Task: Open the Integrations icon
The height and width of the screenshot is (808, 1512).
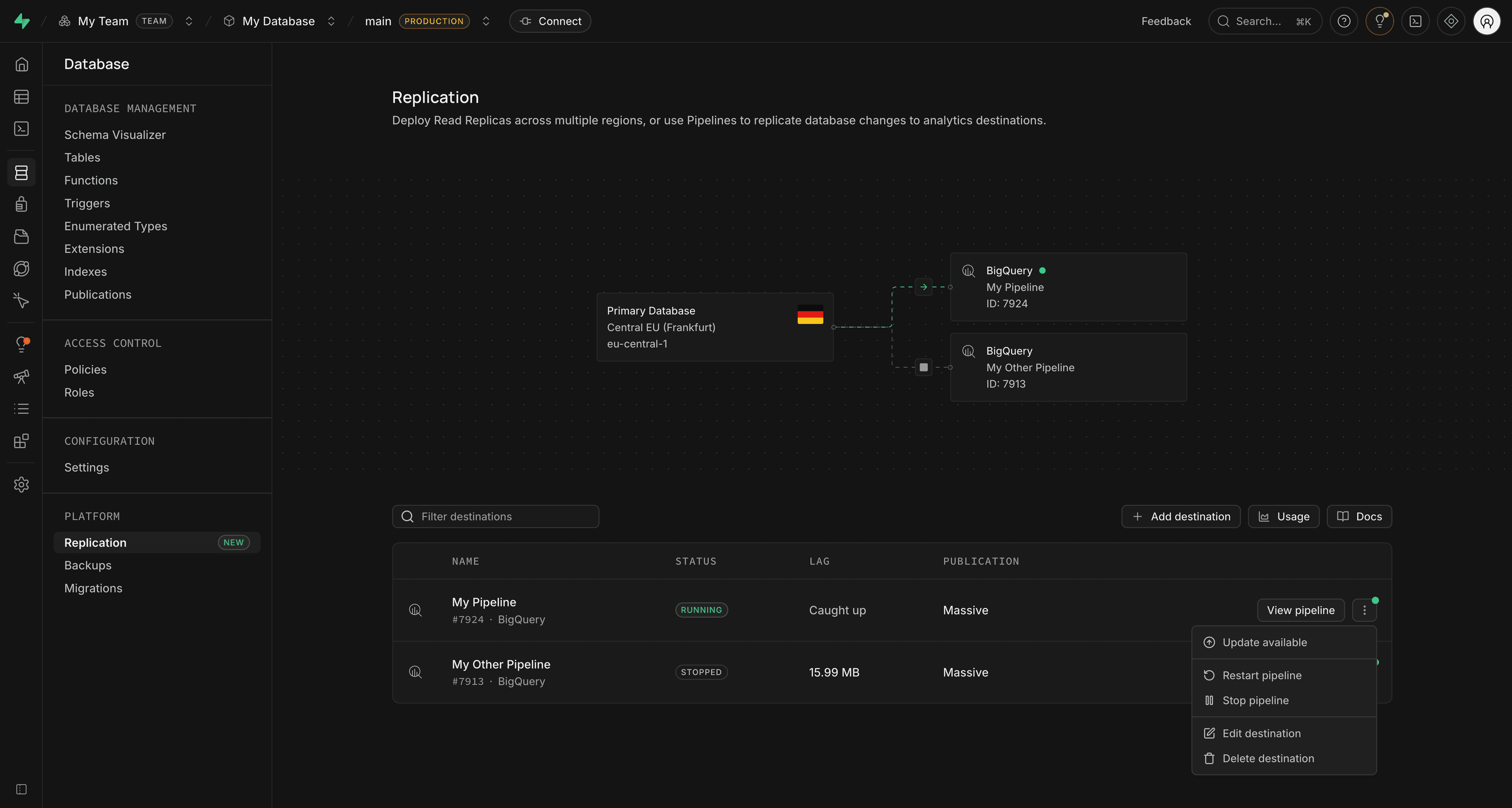Action: point(22,441)
